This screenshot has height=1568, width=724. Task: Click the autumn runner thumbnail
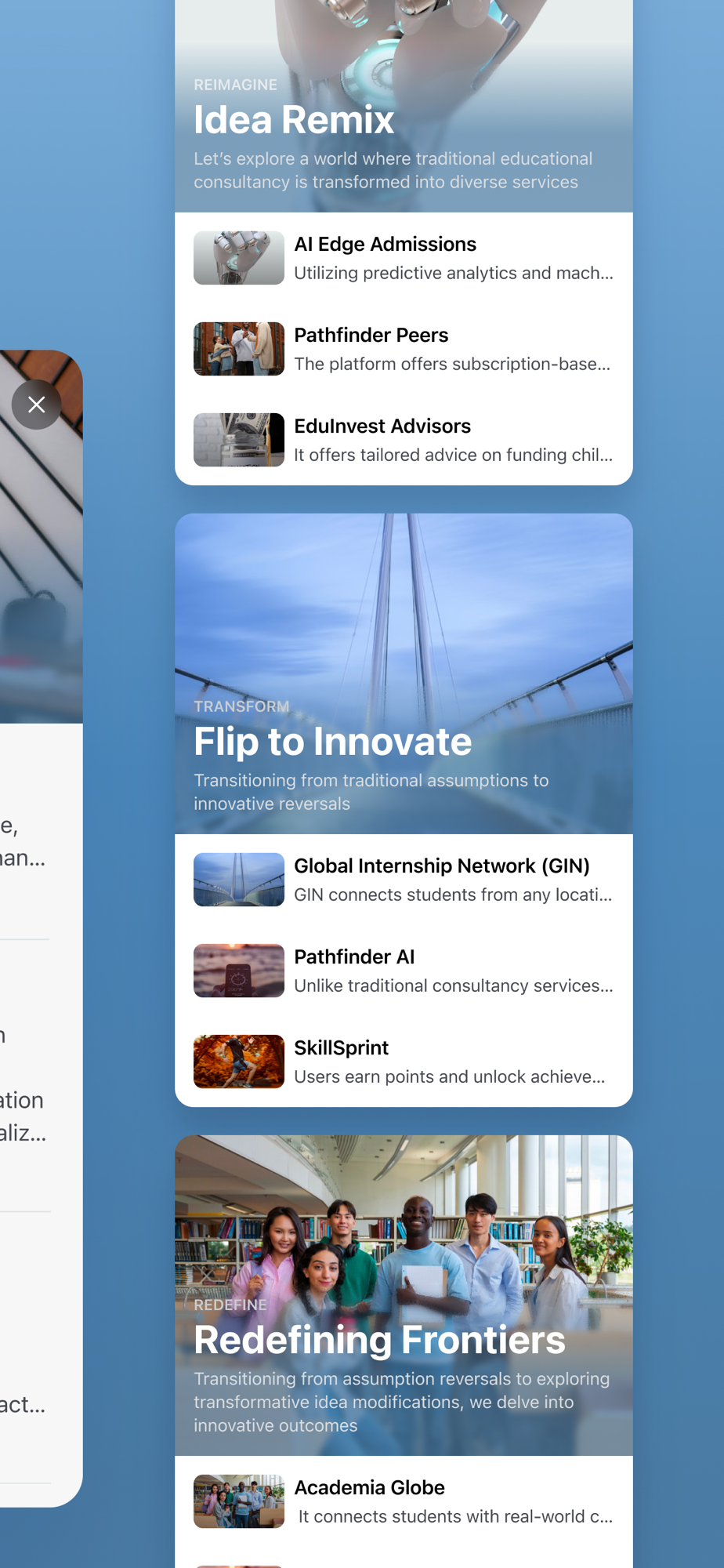coord(239,1062)
